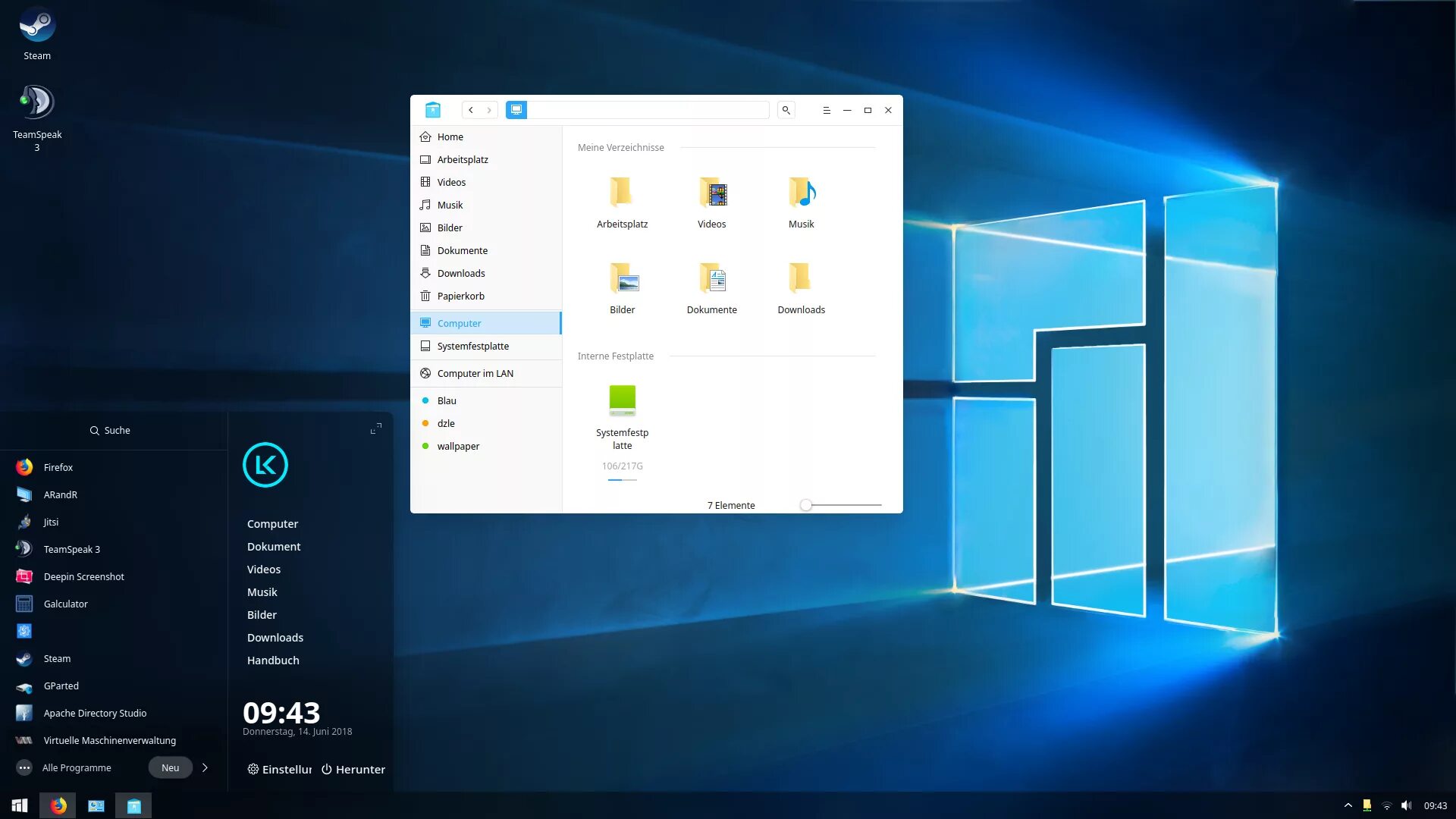This screenshot has width=1456, height=819.
Task: Click Herunterfahren power button
Action: 353,769
